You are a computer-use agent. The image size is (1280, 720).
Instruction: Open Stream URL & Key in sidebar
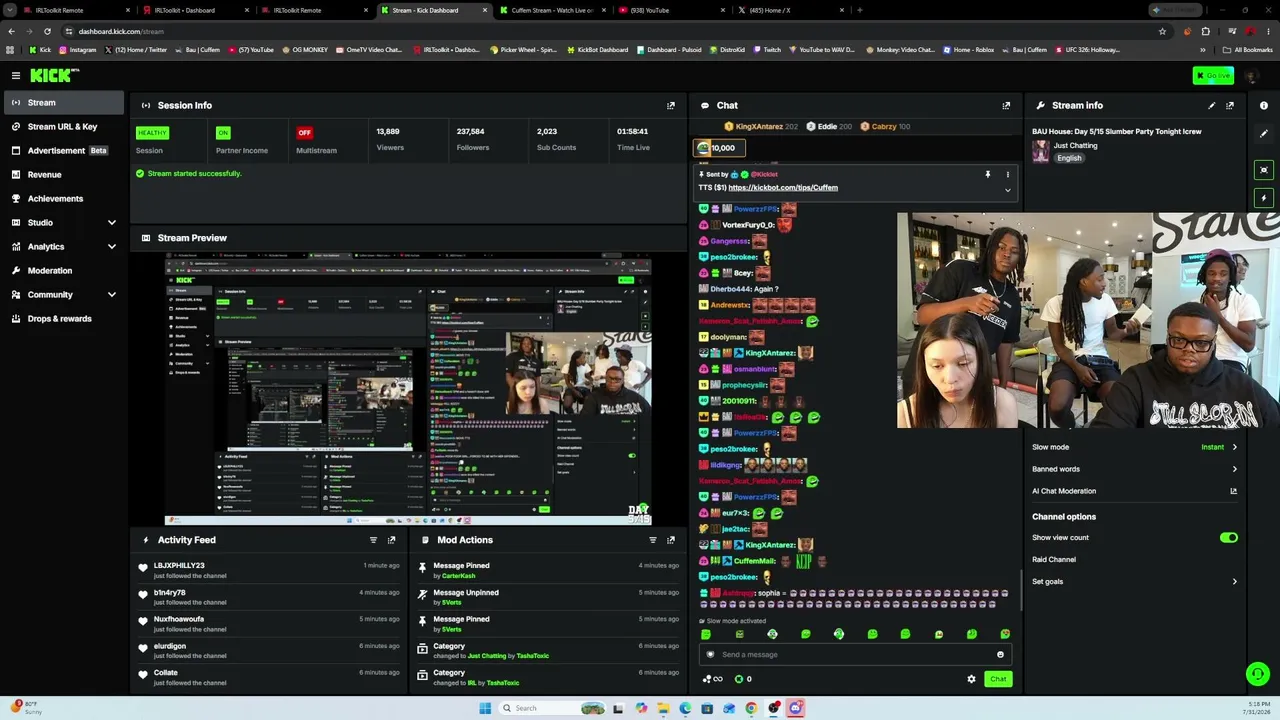pos(62,127)
